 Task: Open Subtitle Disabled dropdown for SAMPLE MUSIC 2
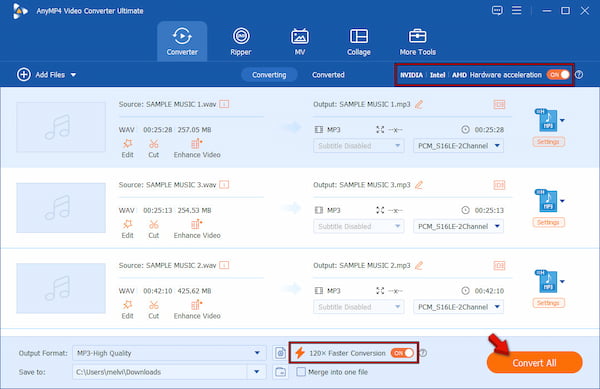[x=359, y=307]
